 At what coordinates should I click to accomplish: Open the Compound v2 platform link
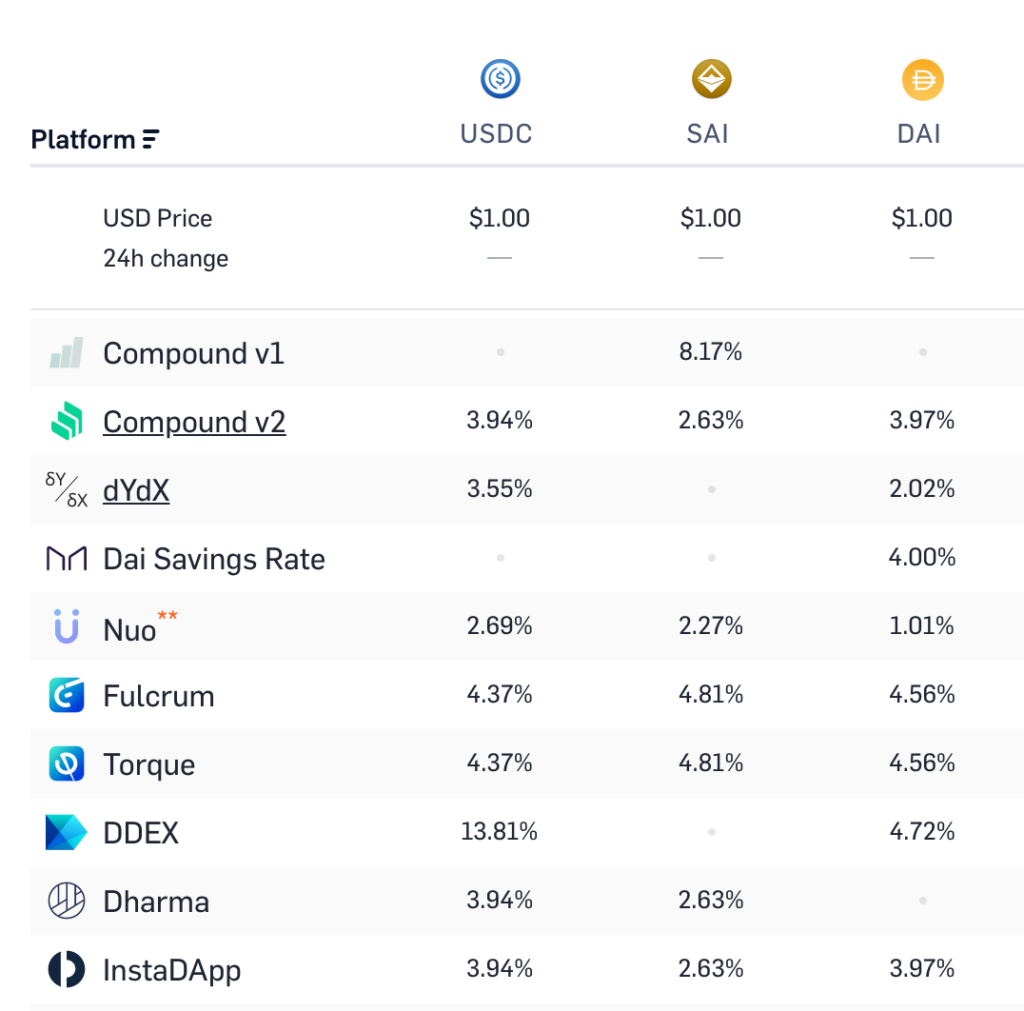click(194, 421)
